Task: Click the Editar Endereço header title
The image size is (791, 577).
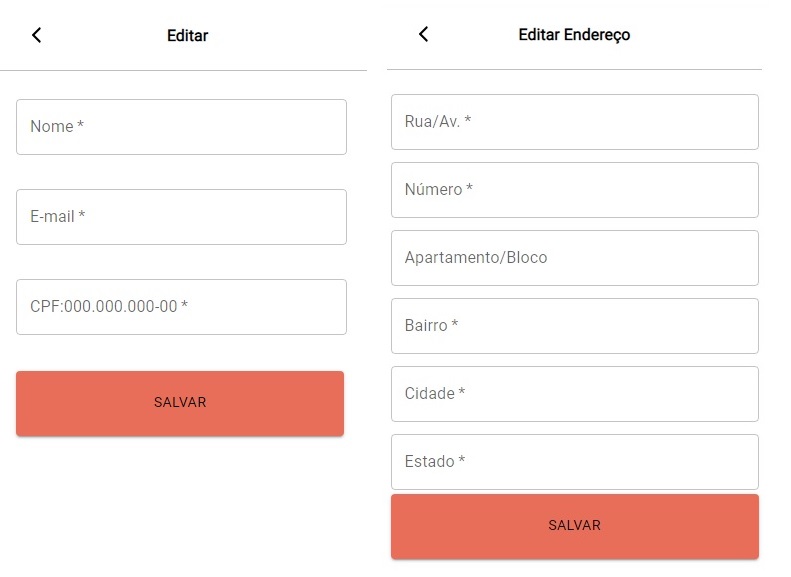Action: tap(574, 35)
